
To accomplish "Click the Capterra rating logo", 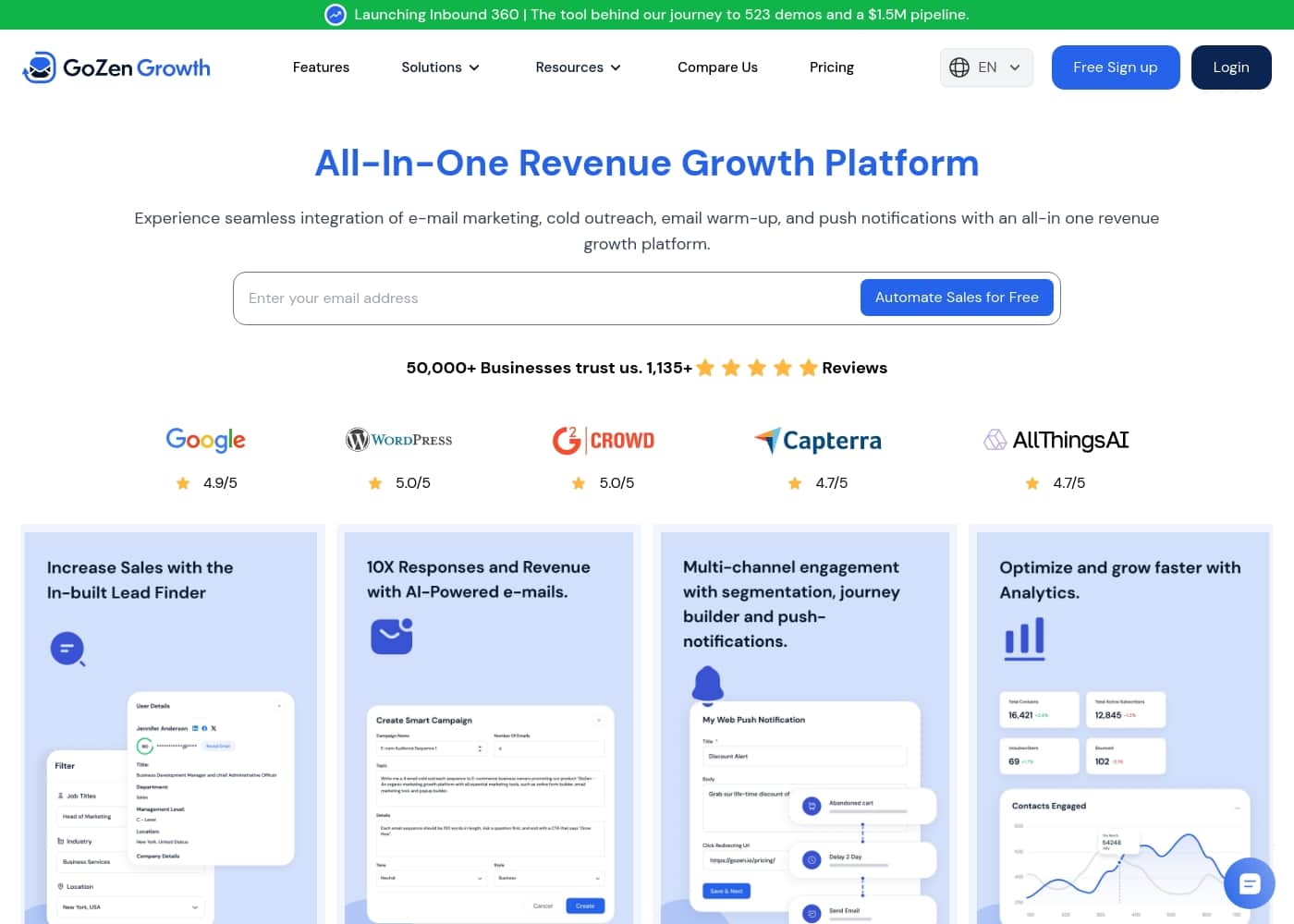I will tap(818, 441).
